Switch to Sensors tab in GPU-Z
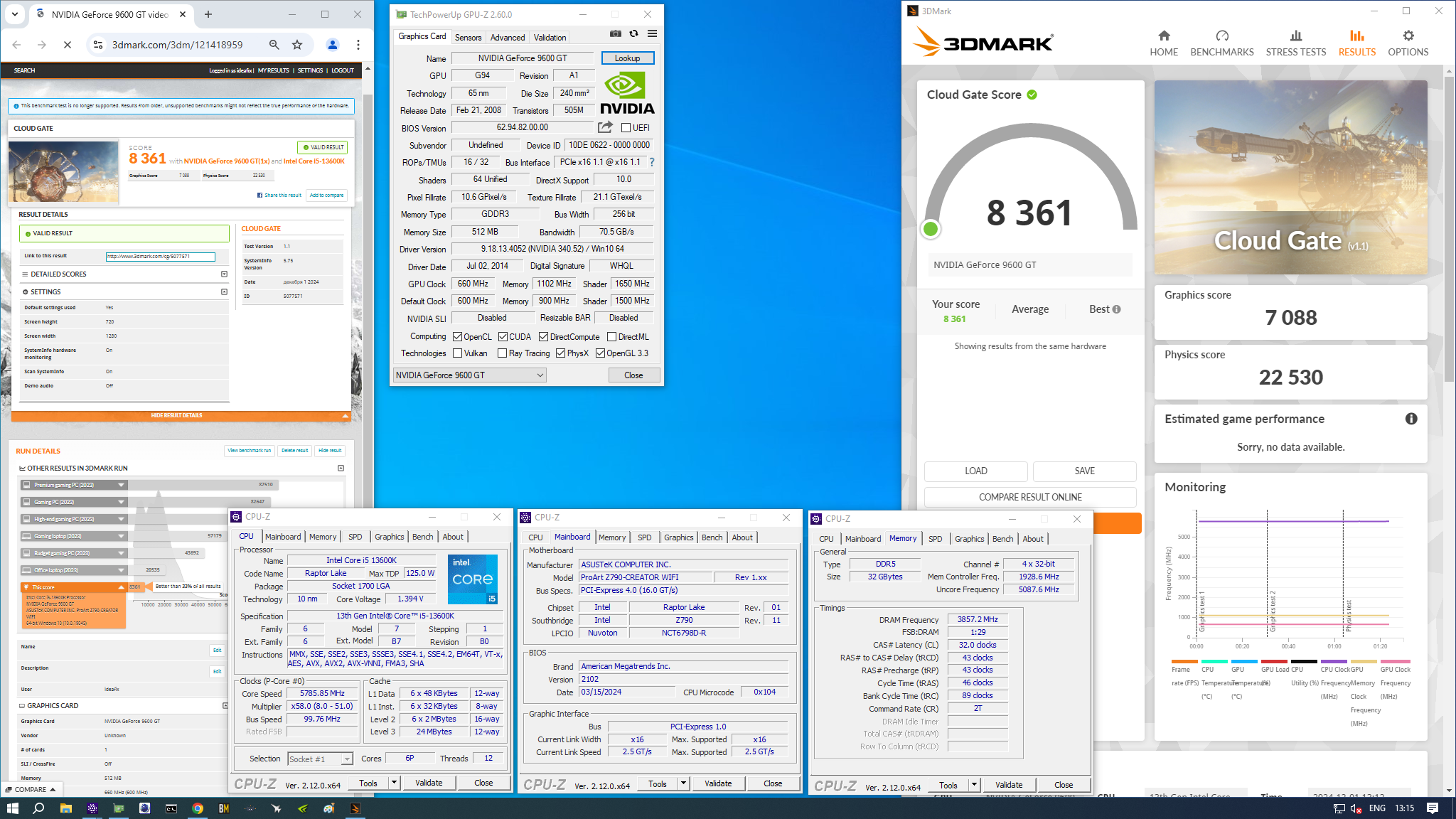This screenshot has width=1456, height=819. (468, 38)
